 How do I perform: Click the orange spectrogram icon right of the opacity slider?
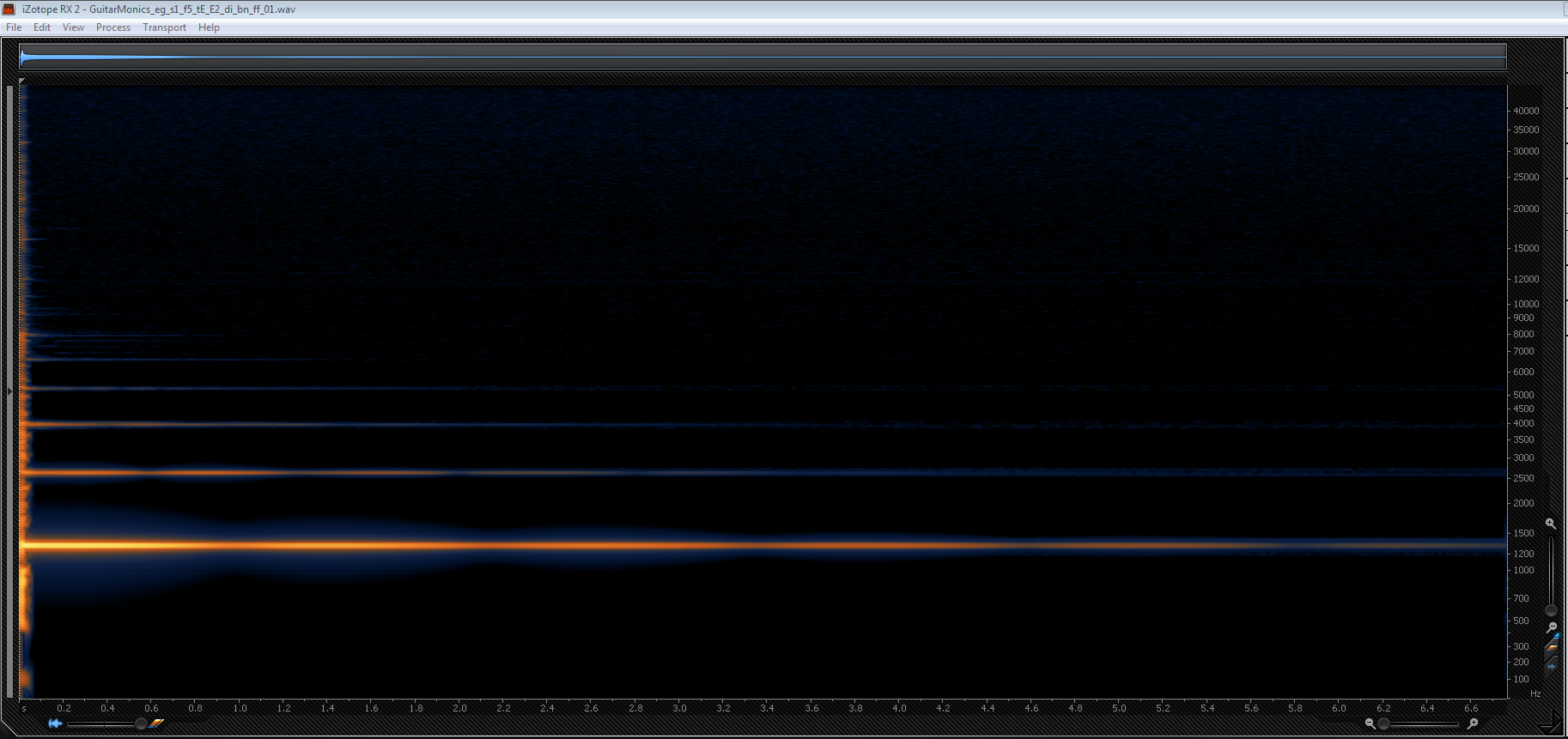pyautogui.click(x=156, y=724)
